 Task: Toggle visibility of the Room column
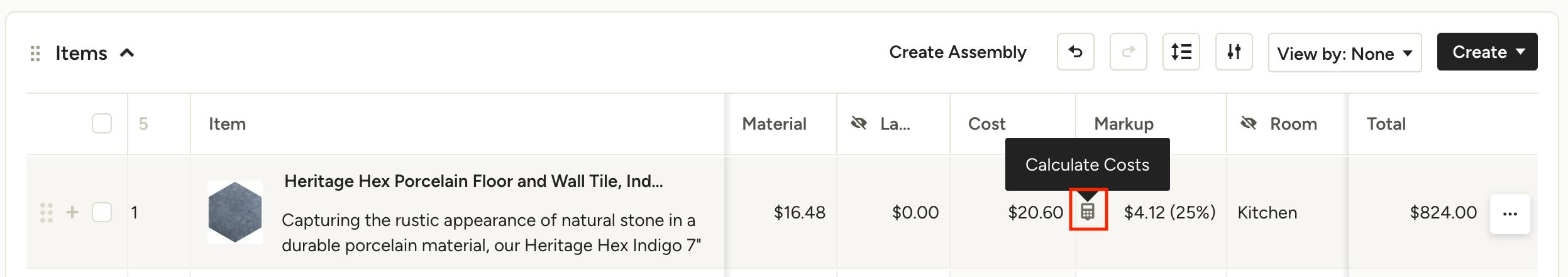pos(1249,123)
